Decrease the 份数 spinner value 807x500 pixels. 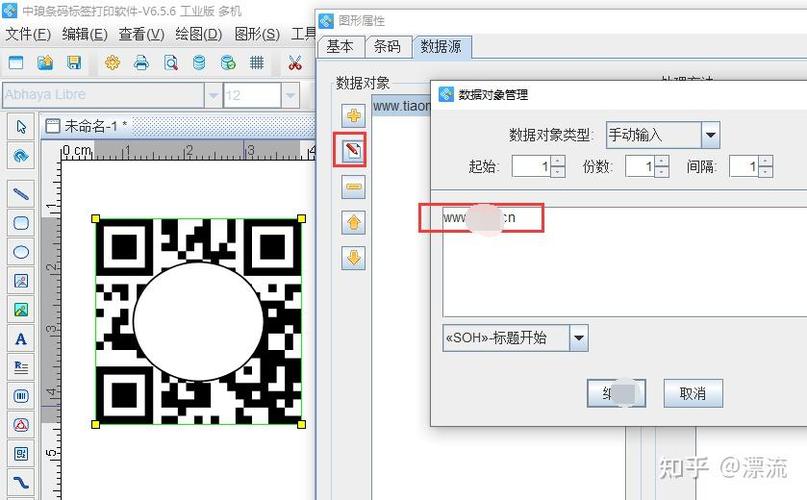coord(662,172)
